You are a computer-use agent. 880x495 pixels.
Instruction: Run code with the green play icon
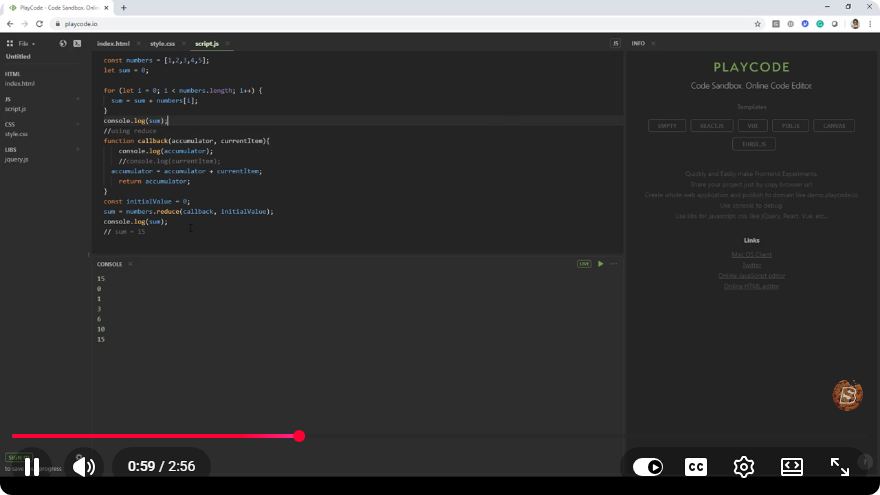click(601, 264)
